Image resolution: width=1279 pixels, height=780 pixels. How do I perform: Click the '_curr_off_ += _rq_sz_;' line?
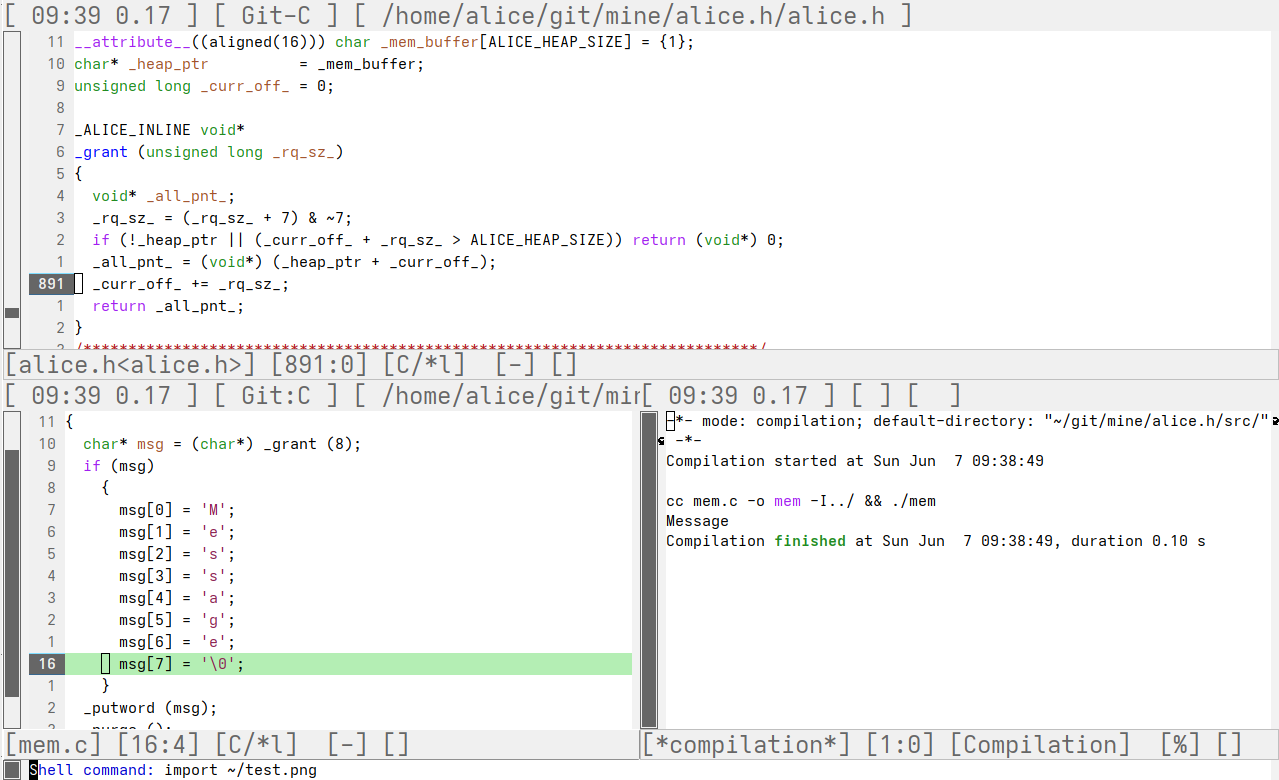191,284
